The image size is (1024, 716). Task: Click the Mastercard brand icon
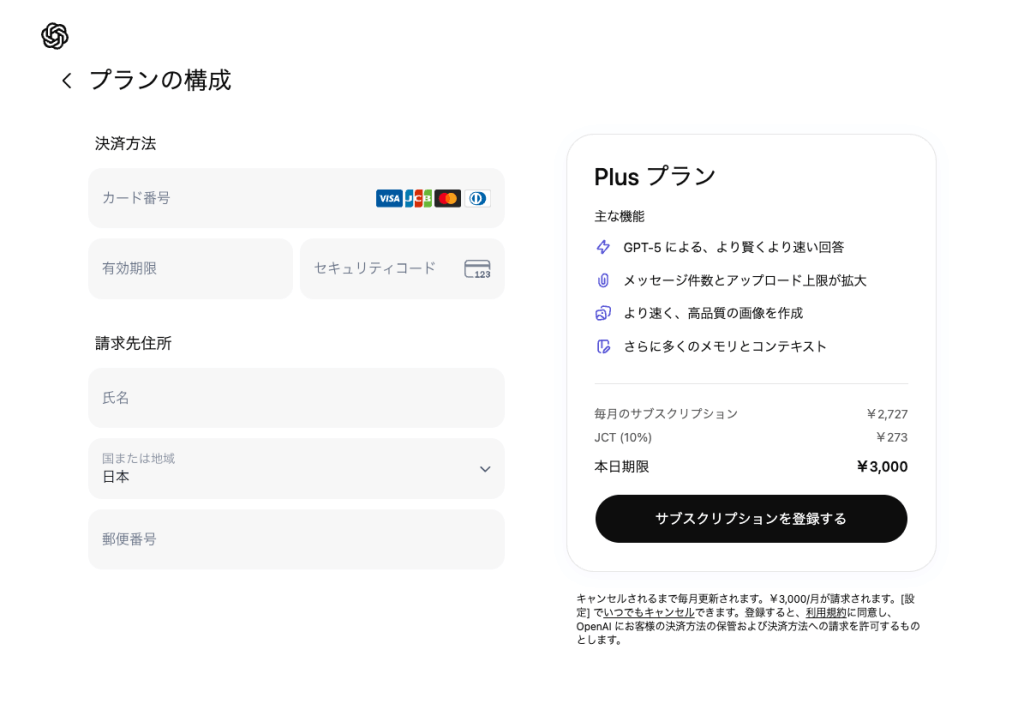point(448,198)
